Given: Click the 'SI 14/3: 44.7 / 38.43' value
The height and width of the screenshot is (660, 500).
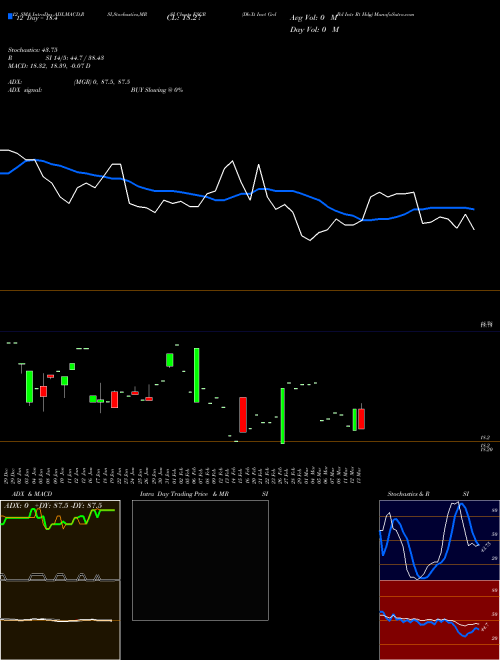Looking at the screenshot, I should (x=75, y=58).
